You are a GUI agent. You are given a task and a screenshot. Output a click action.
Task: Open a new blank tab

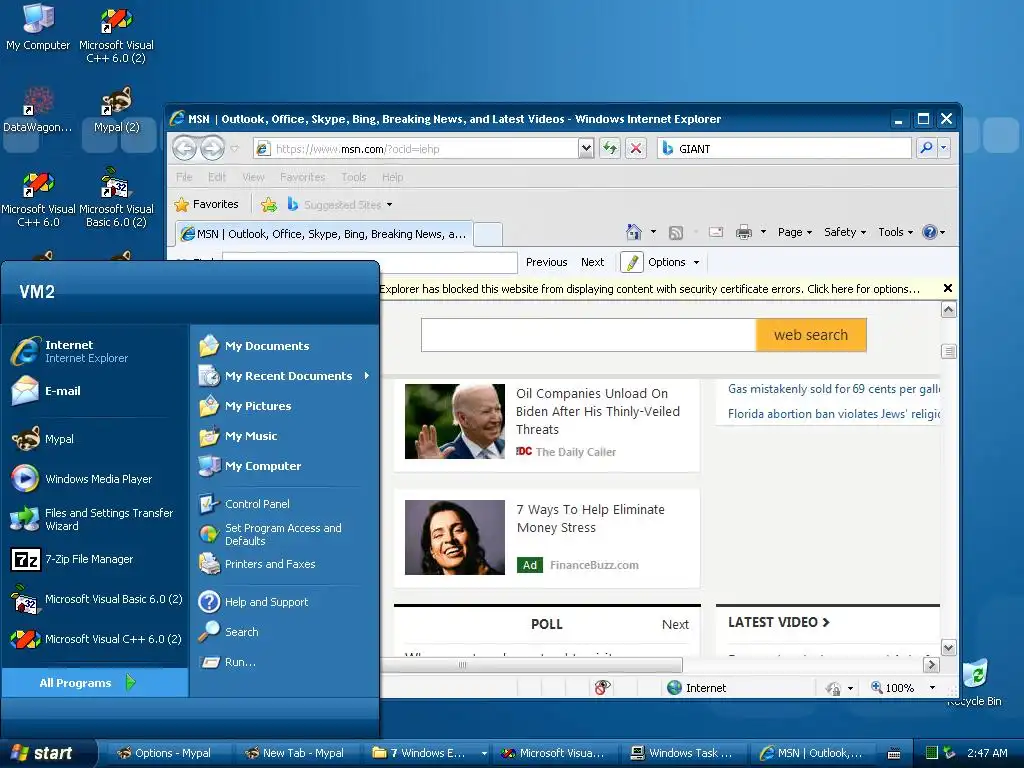coord(488,234)
